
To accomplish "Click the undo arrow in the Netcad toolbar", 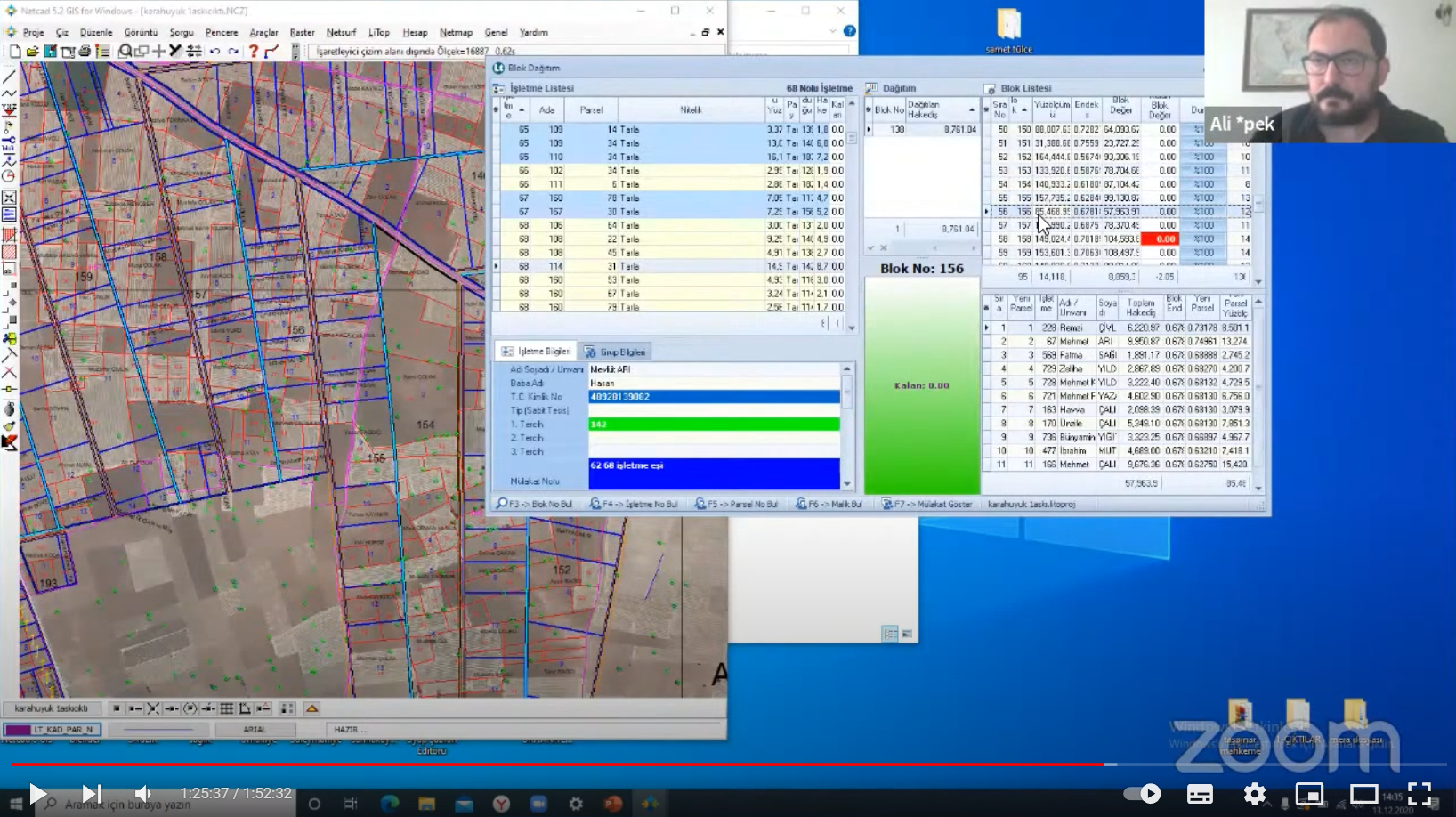I will click(x=214, y=52).
